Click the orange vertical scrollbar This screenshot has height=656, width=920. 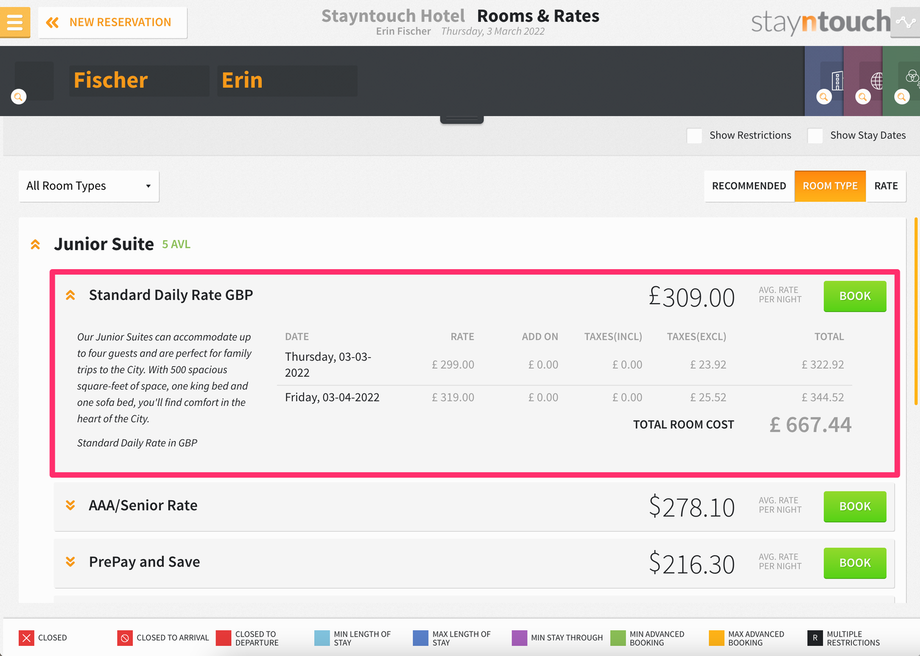pos(916,311)
